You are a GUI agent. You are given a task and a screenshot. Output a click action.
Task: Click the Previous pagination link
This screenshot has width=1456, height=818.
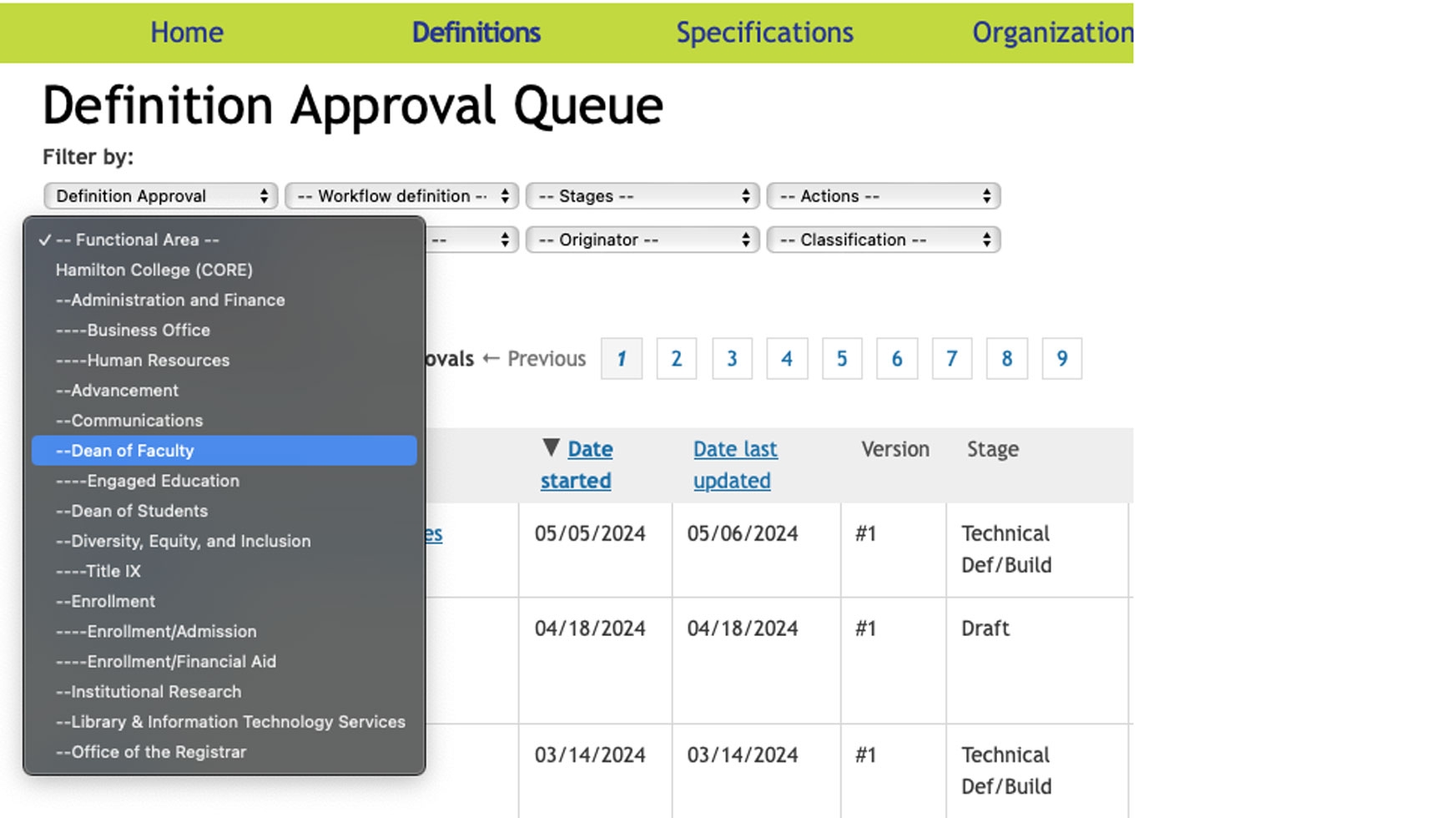click(534, 359)
